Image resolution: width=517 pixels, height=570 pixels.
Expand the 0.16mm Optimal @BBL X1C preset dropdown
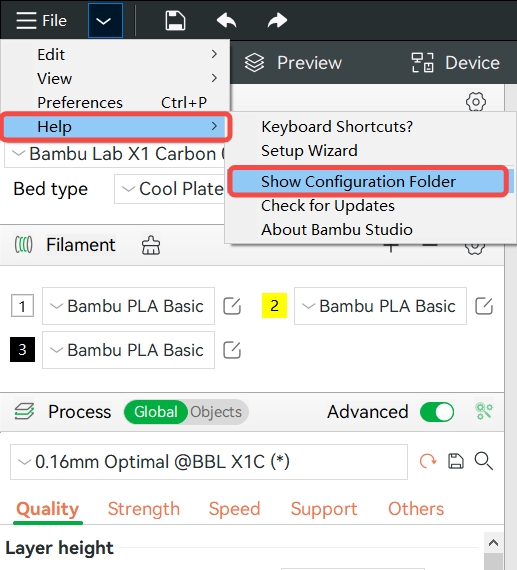pyautogui.click(x=209, y=462)
